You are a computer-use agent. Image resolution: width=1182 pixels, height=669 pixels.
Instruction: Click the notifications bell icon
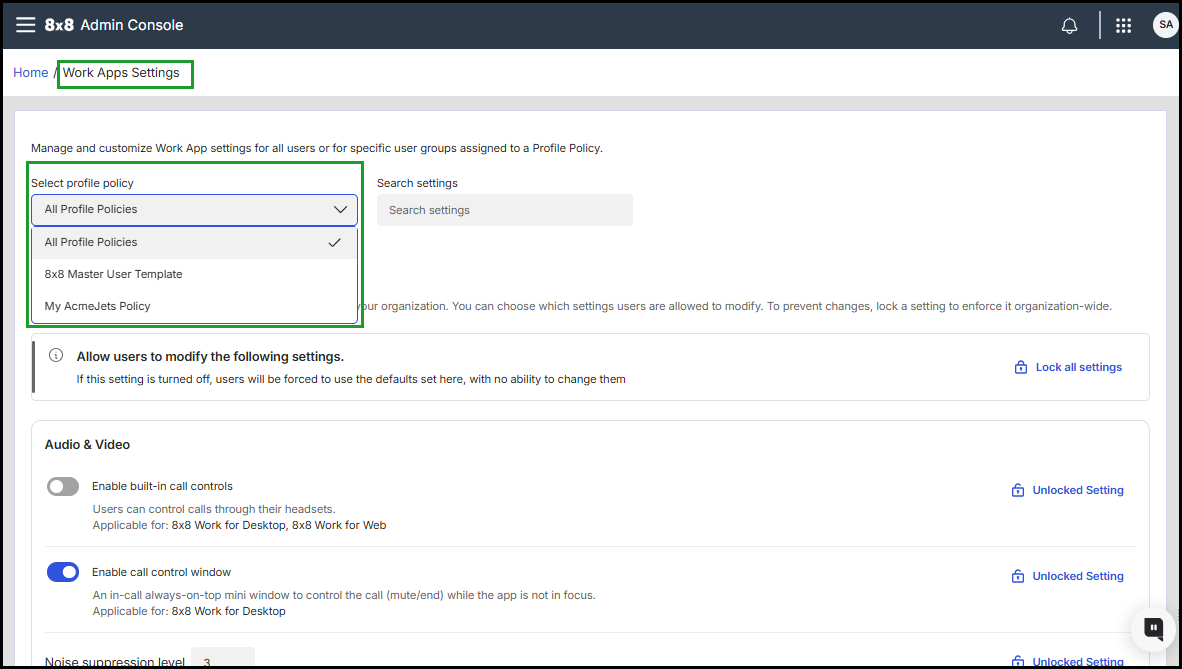coord(1069,26)
